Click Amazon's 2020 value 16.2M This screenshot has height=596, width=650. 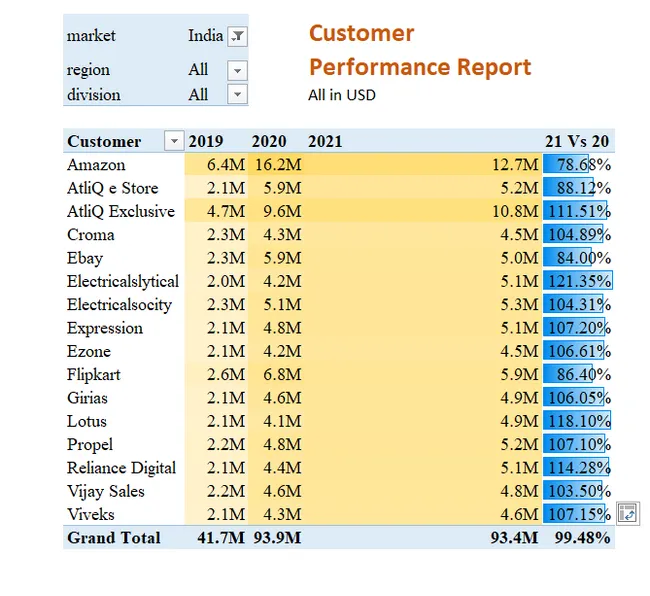(278, 165)
